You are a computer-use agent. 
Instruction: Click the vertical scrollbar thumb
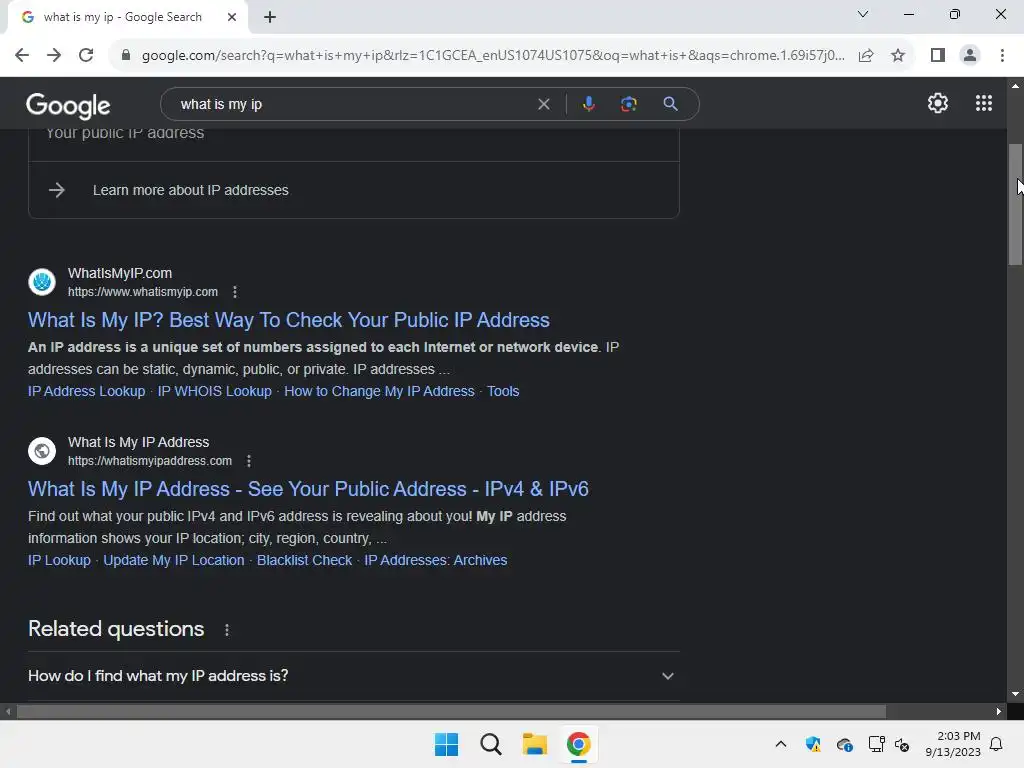click(x=1015, y=204)
